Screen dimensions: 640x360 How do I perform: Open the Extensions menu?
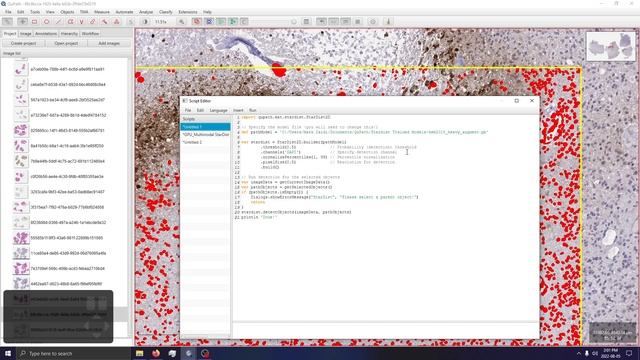(x=188, y=12)
